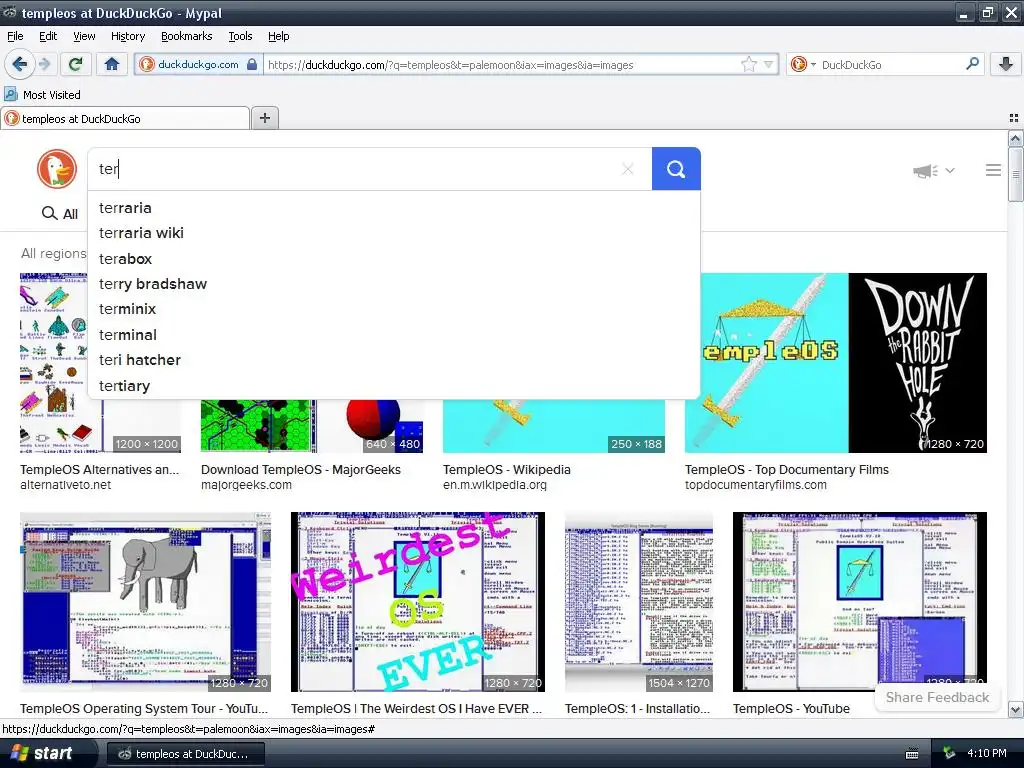The image size is (1024, 768).
Task: Open the hamburger side menu
Action: point(993,170)
